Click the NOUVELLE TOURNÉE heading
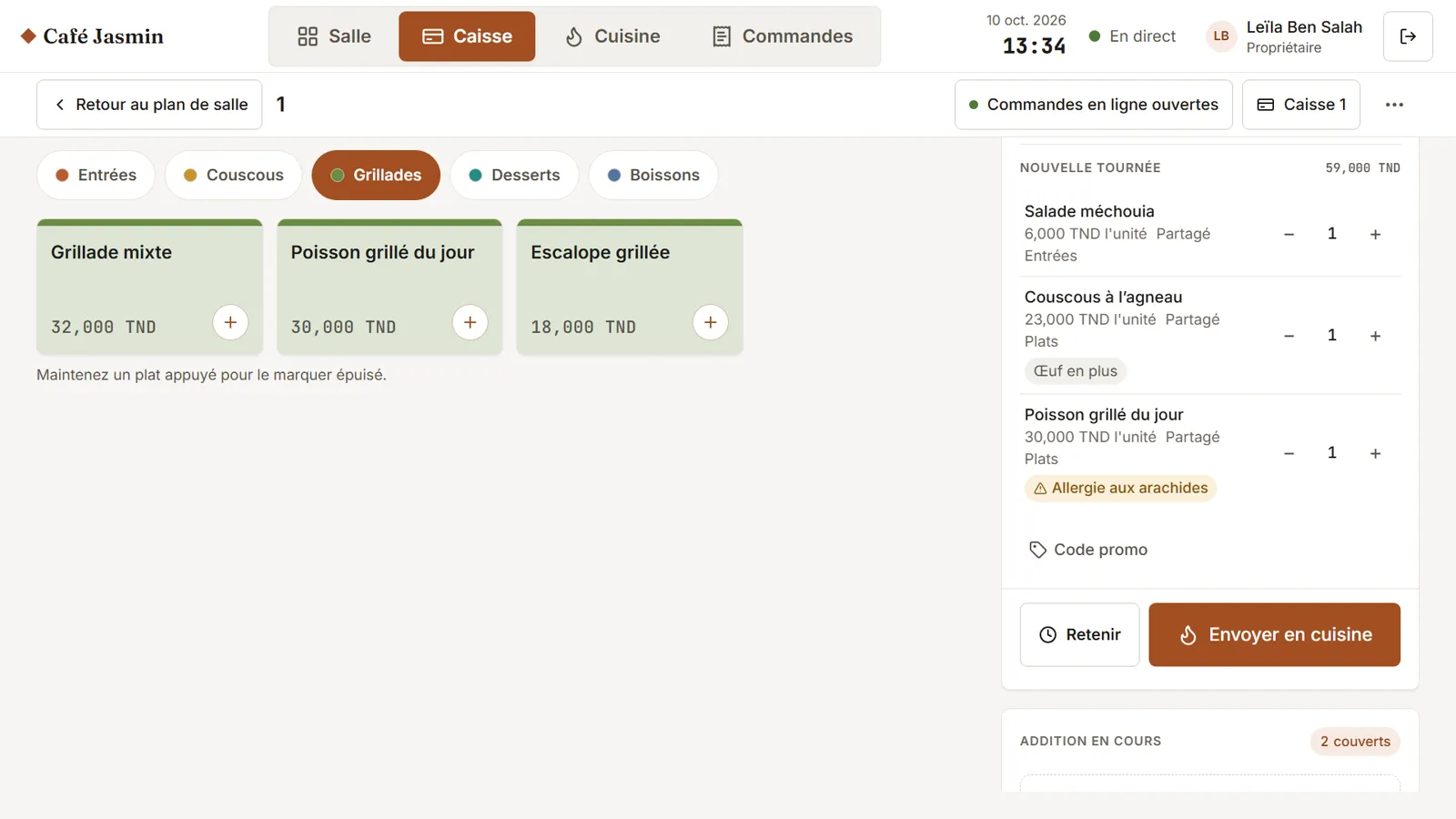This screenshot has height=819, width=1456. click(1090, 167)
